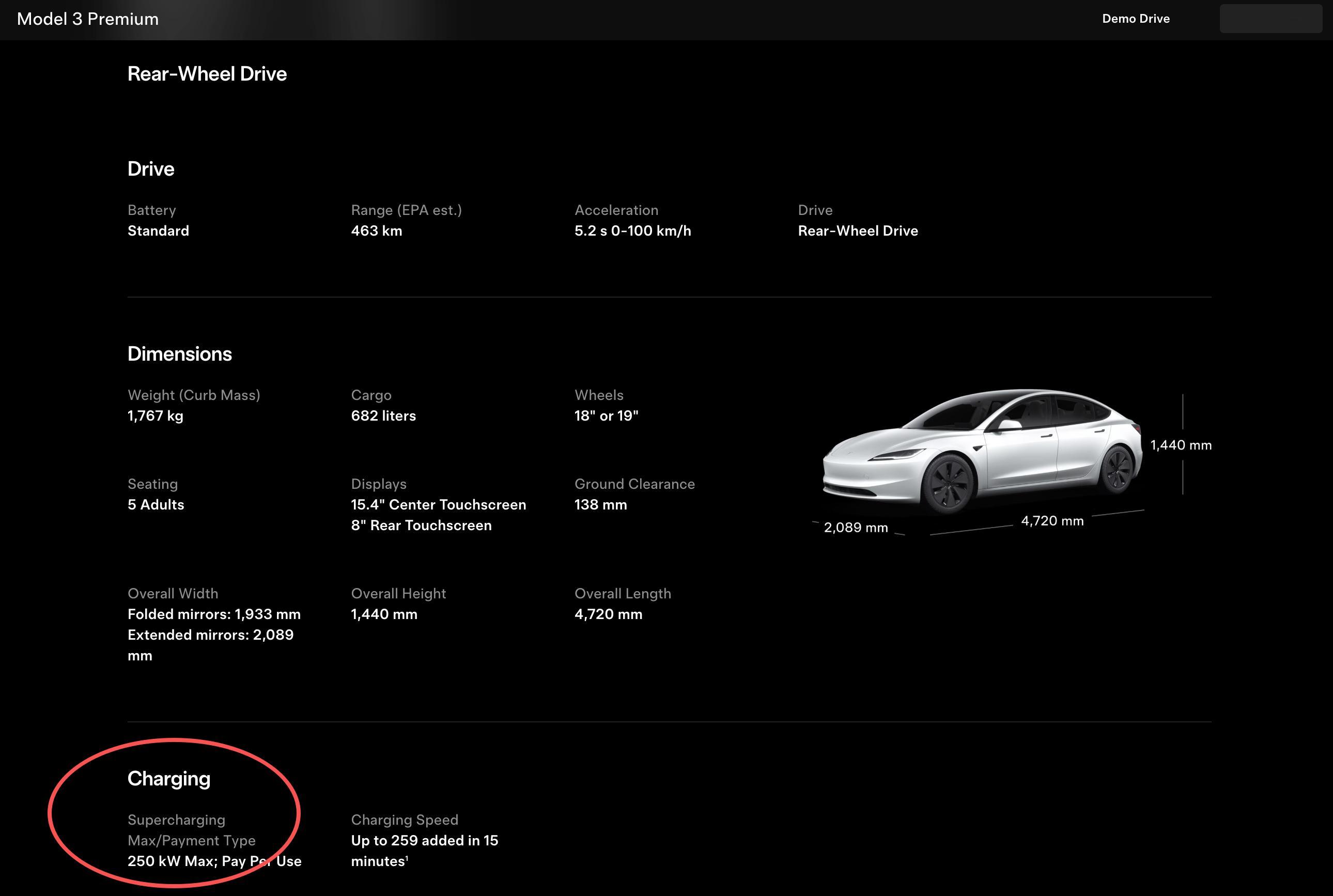
Task: Select the 5.2 s 0-100 km/h value
Action: pos(632,231)
